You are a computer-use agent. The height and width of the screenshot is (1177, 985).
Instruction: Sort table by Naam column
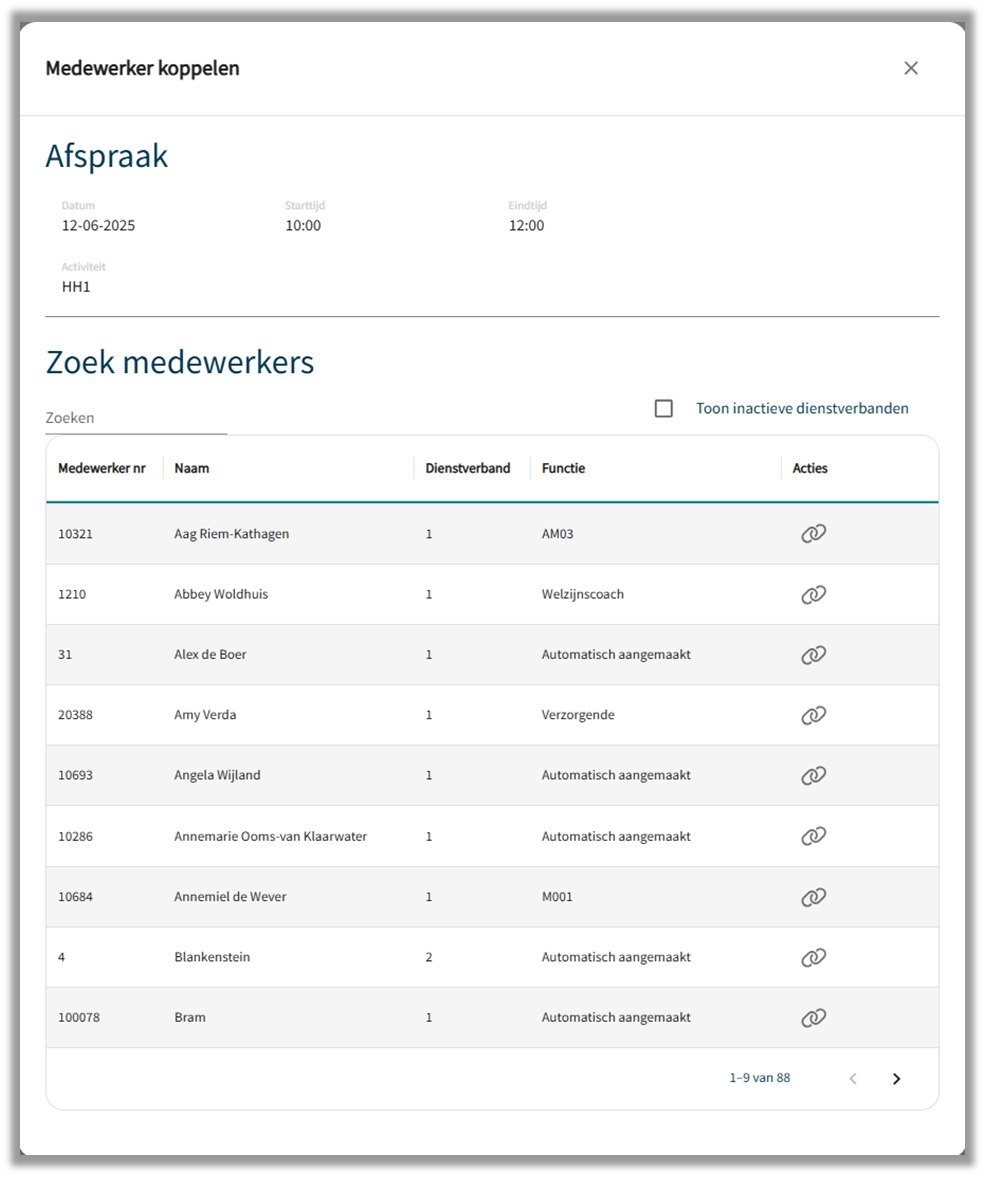click(192, 468)
